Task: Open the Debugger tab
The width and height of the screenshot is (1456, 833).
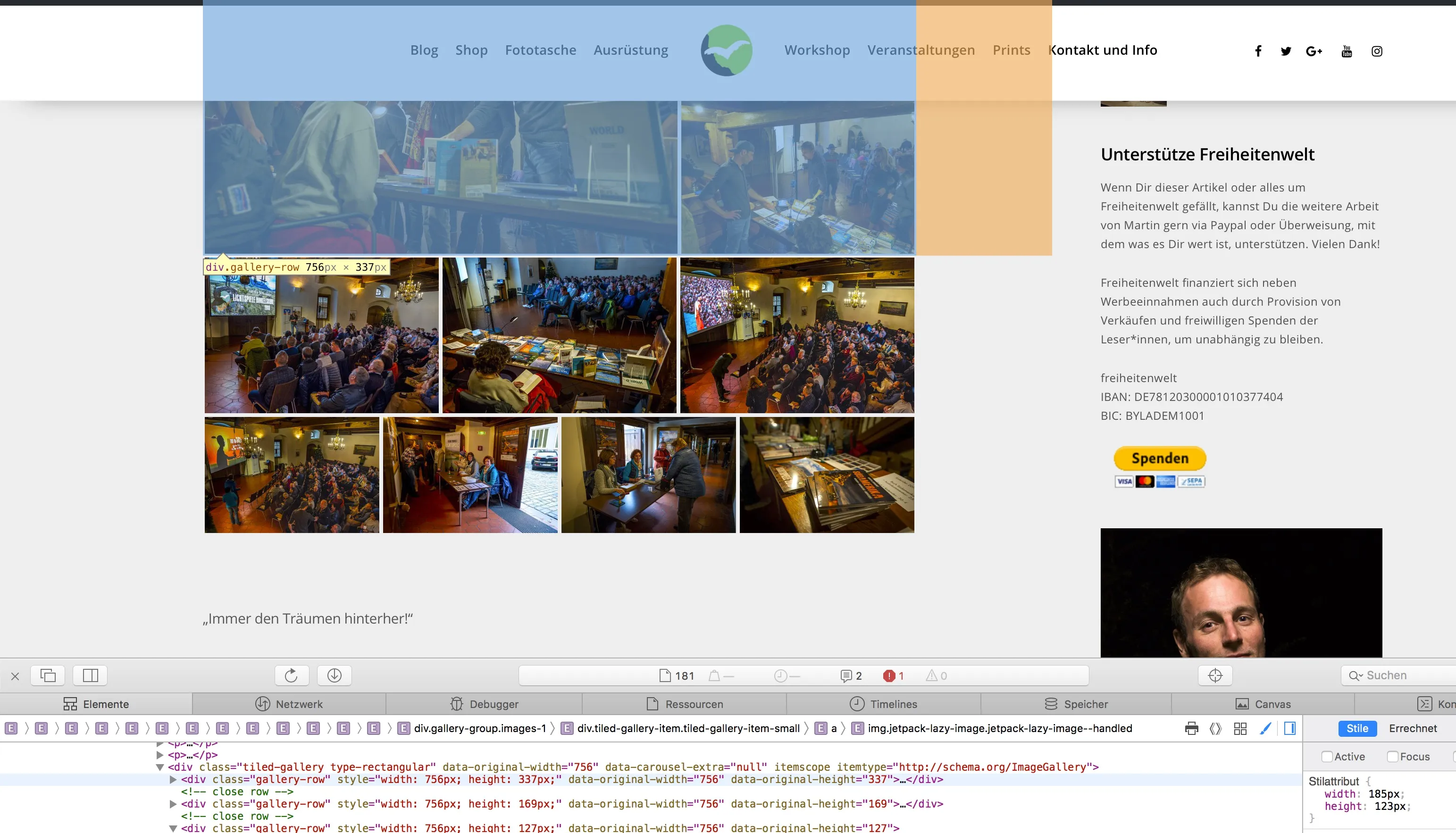Action: [x=484, y=704]
